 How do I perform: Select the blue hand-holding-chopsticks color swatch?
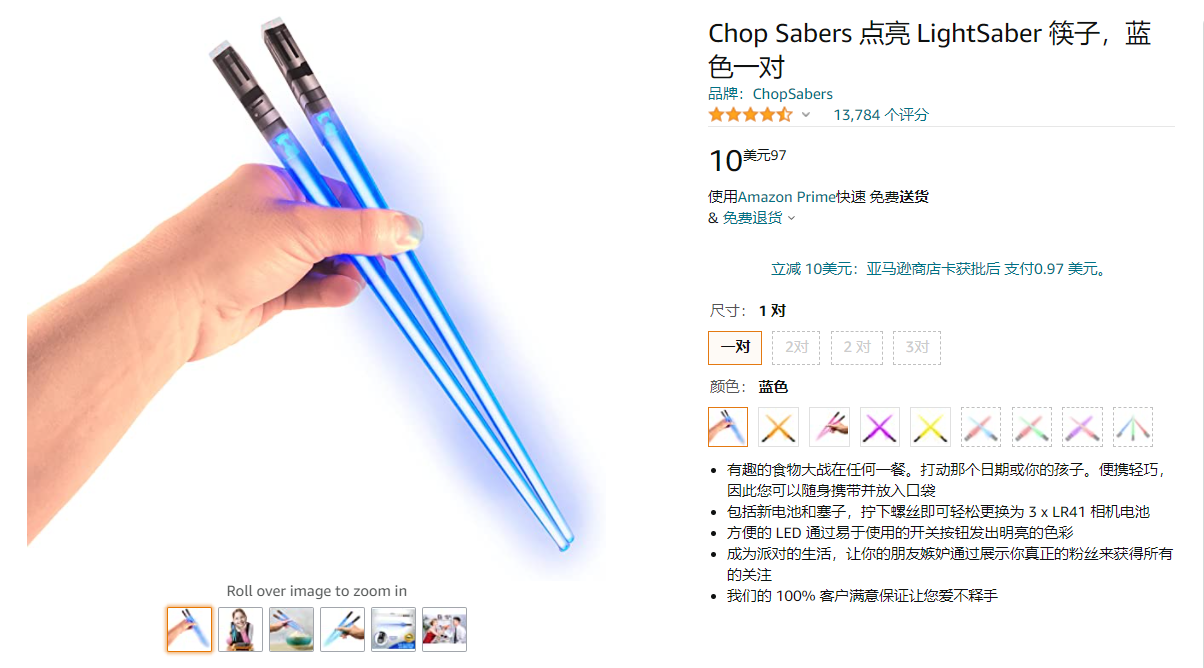(x=728, y=427)
